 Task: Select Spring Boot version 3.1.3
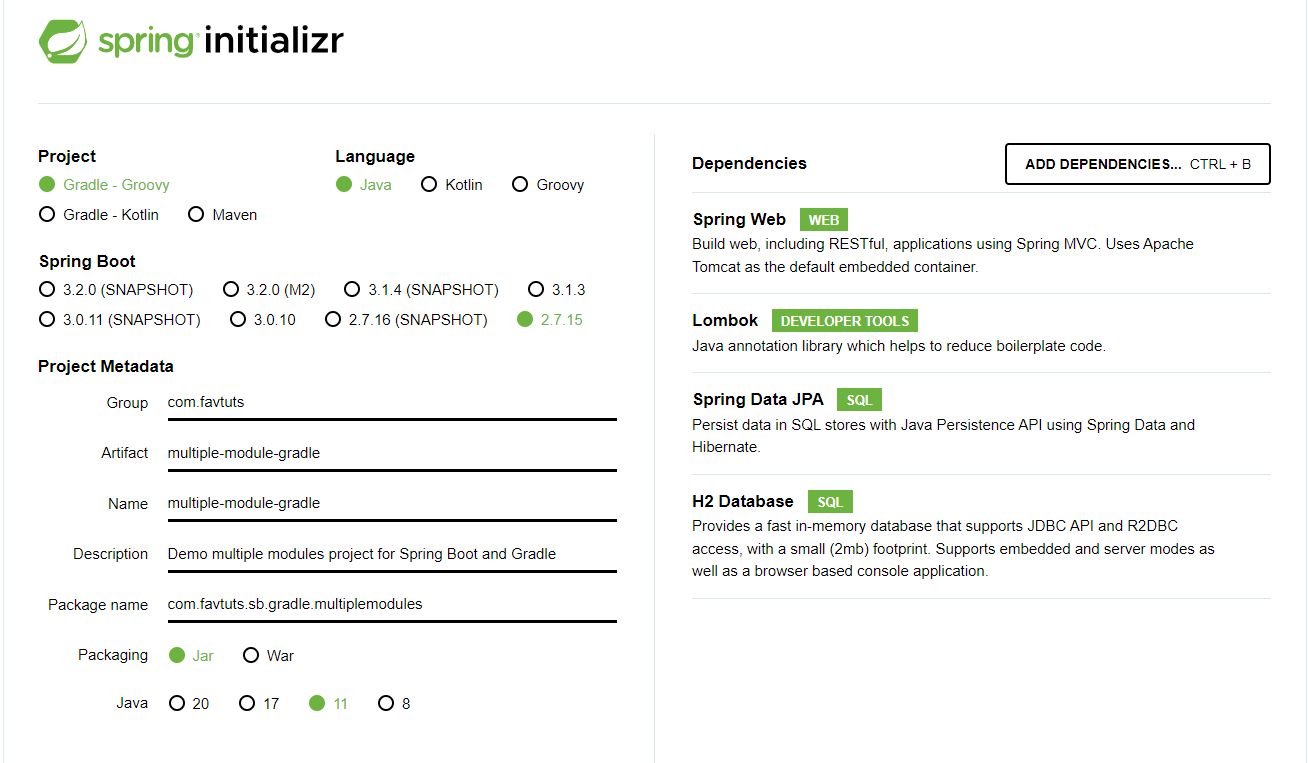557,290
